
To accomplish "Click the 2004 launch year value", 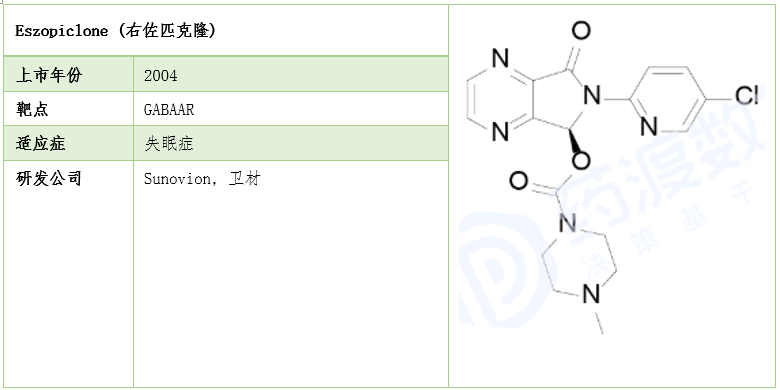I will click(160, 76).
